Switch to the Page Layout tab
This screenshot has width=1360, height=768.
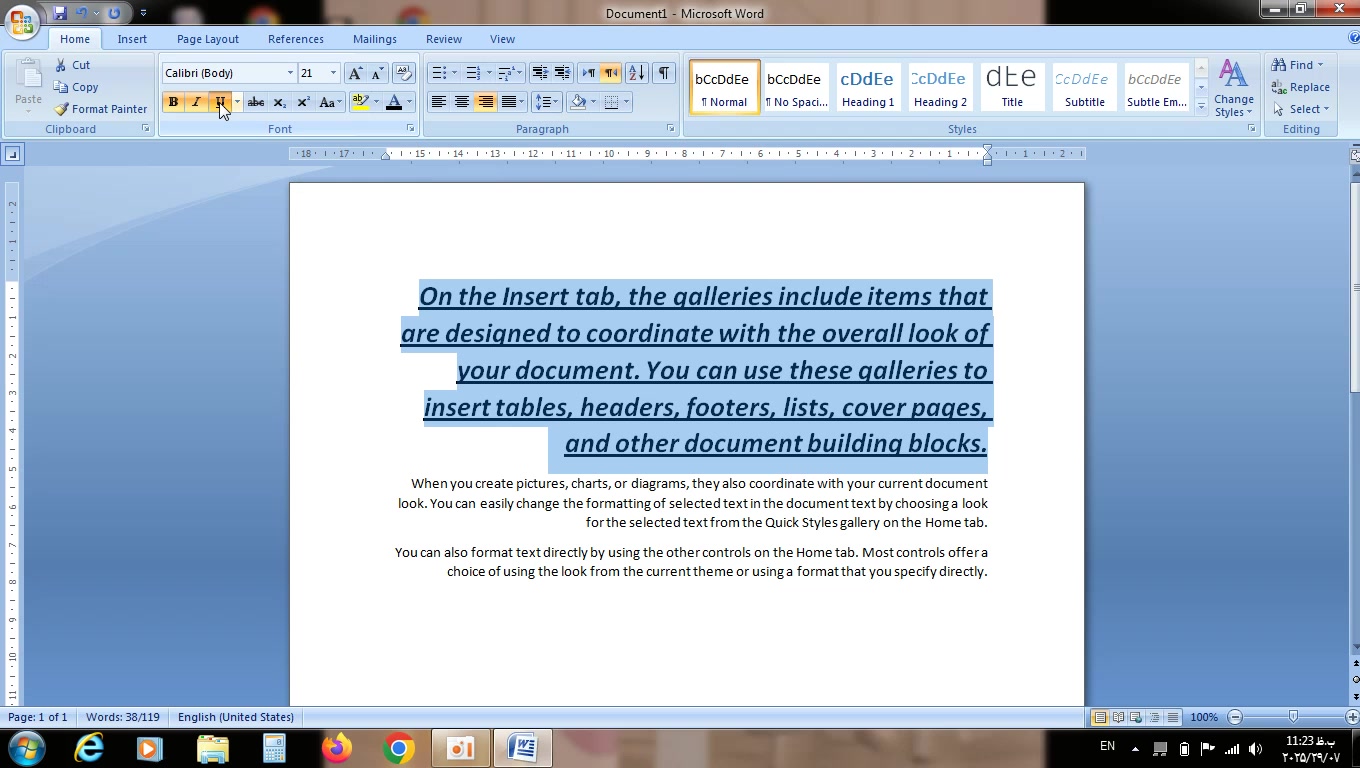click(208, 39)
